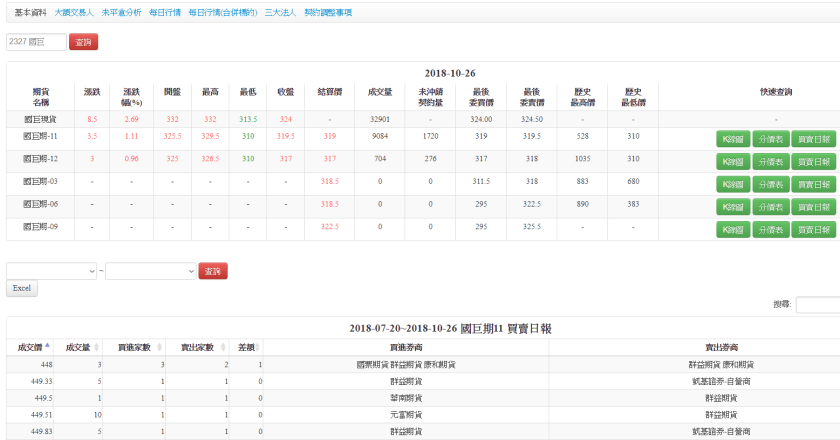Open K線圖 for 國巨期-11
This screenshot has height=440, width=840.
pyautogui.click(x=732, y=139)
